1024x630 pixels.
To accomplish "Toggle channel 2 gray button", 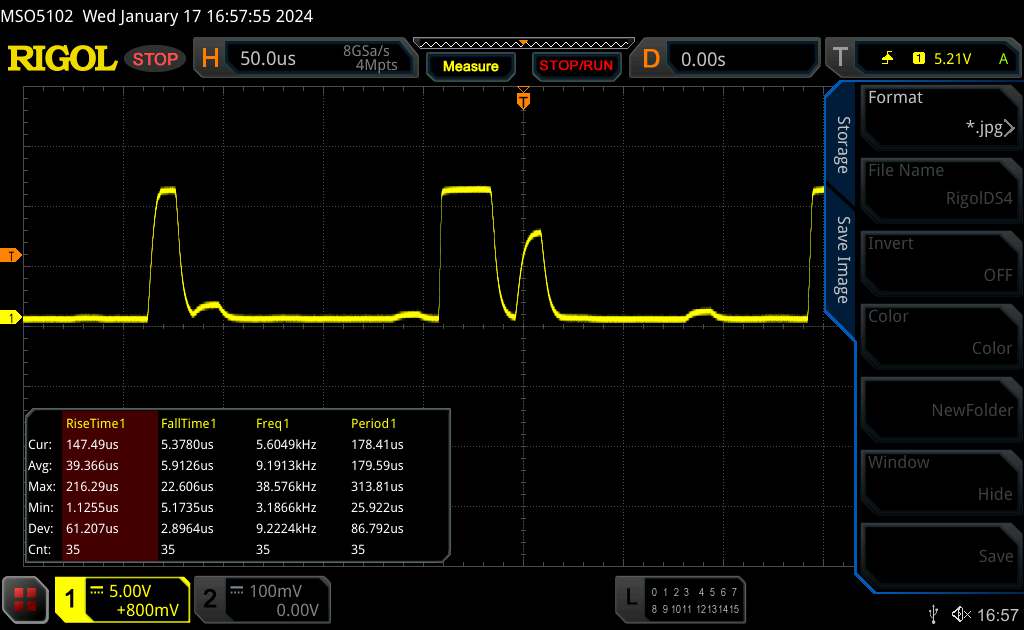I will pyautogui.click(x=262, y=599).
